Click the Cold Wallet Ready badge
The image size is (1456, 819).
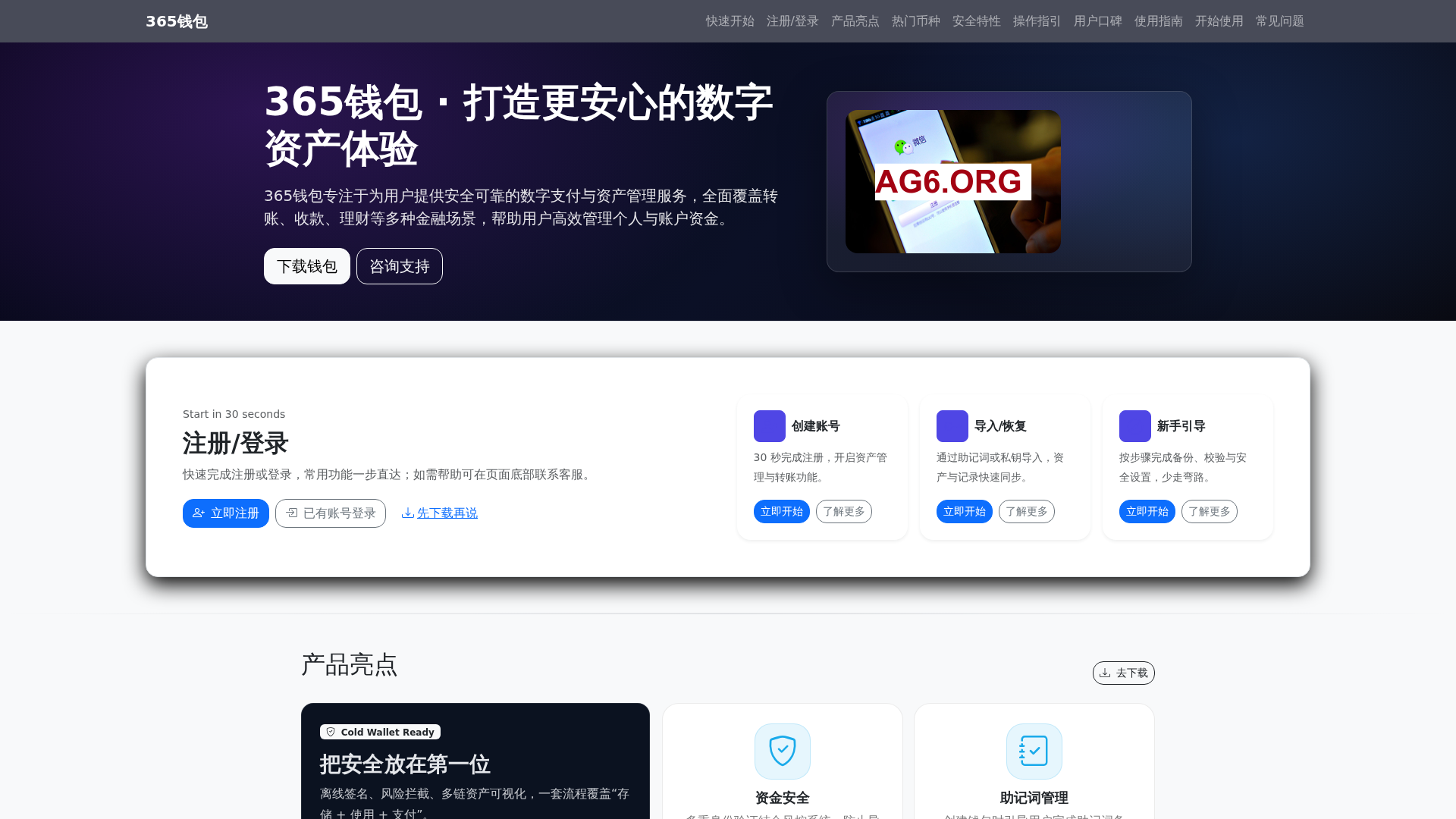click(x=380, y=732)
